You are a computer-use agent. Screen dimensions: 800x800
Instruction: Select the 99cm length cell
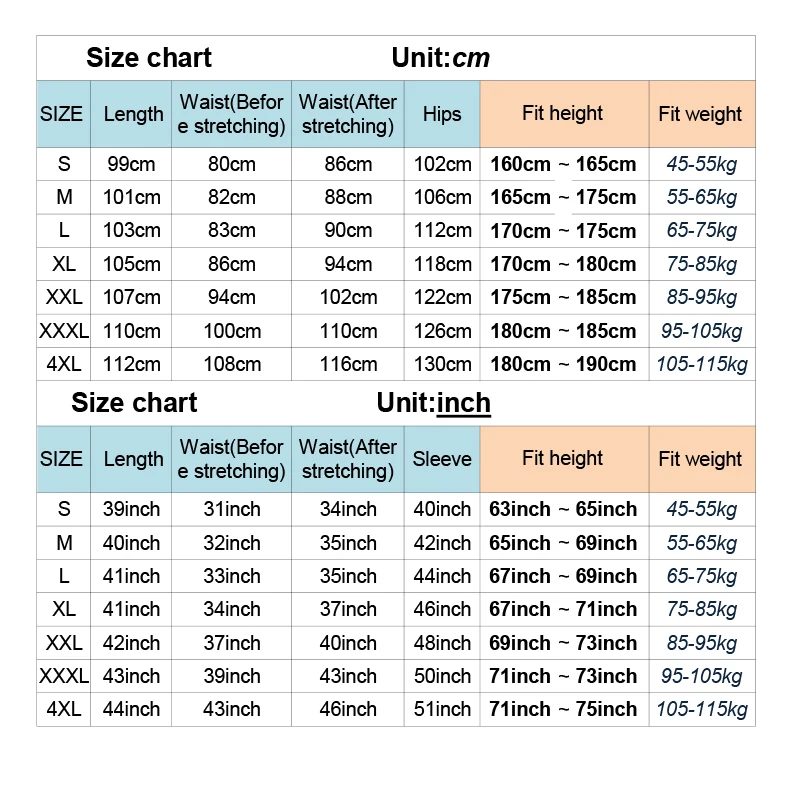click(x=132, y=164)
